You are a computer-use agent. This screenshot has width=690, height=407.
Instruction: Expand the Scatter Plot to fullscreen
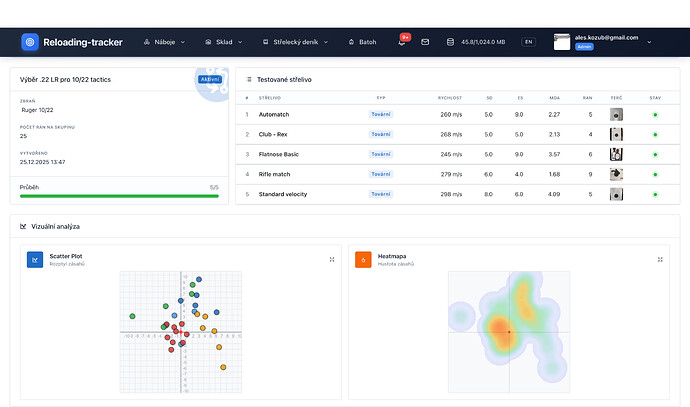click(x=331, y=259)
